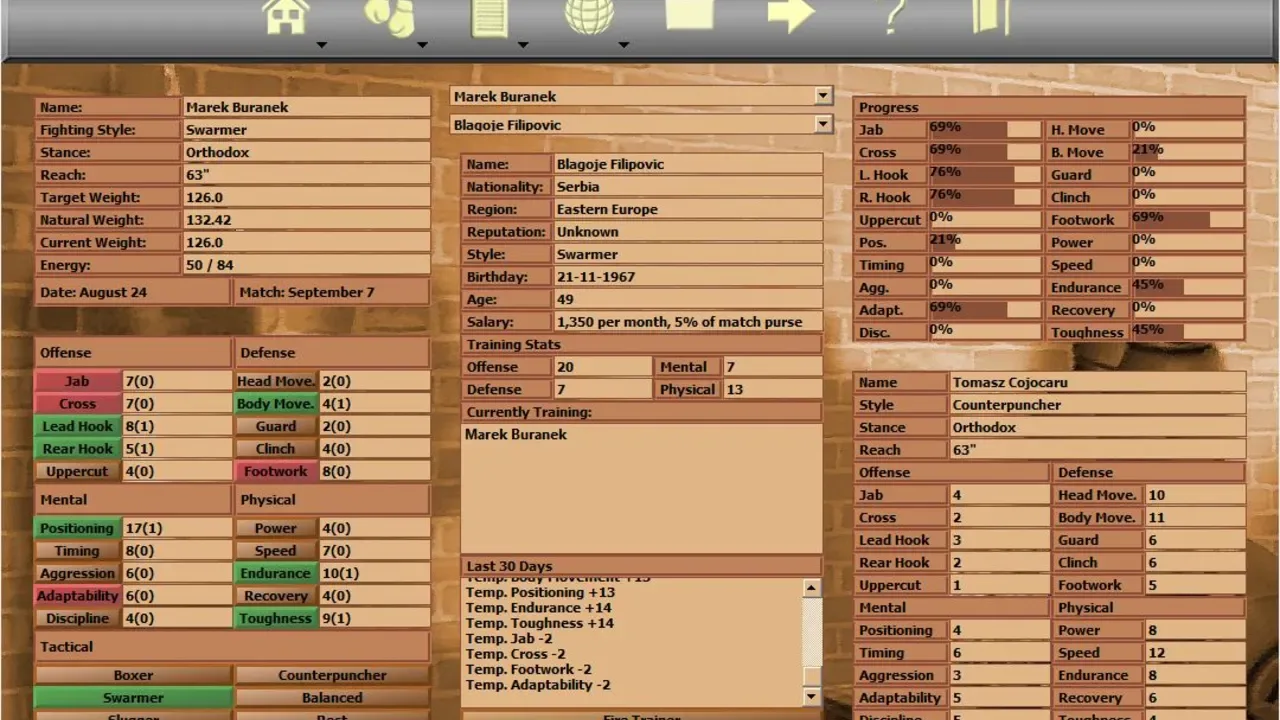Open help via question mark icon
This screenshot has height=720, width=1280.
(x=893, y=15)
